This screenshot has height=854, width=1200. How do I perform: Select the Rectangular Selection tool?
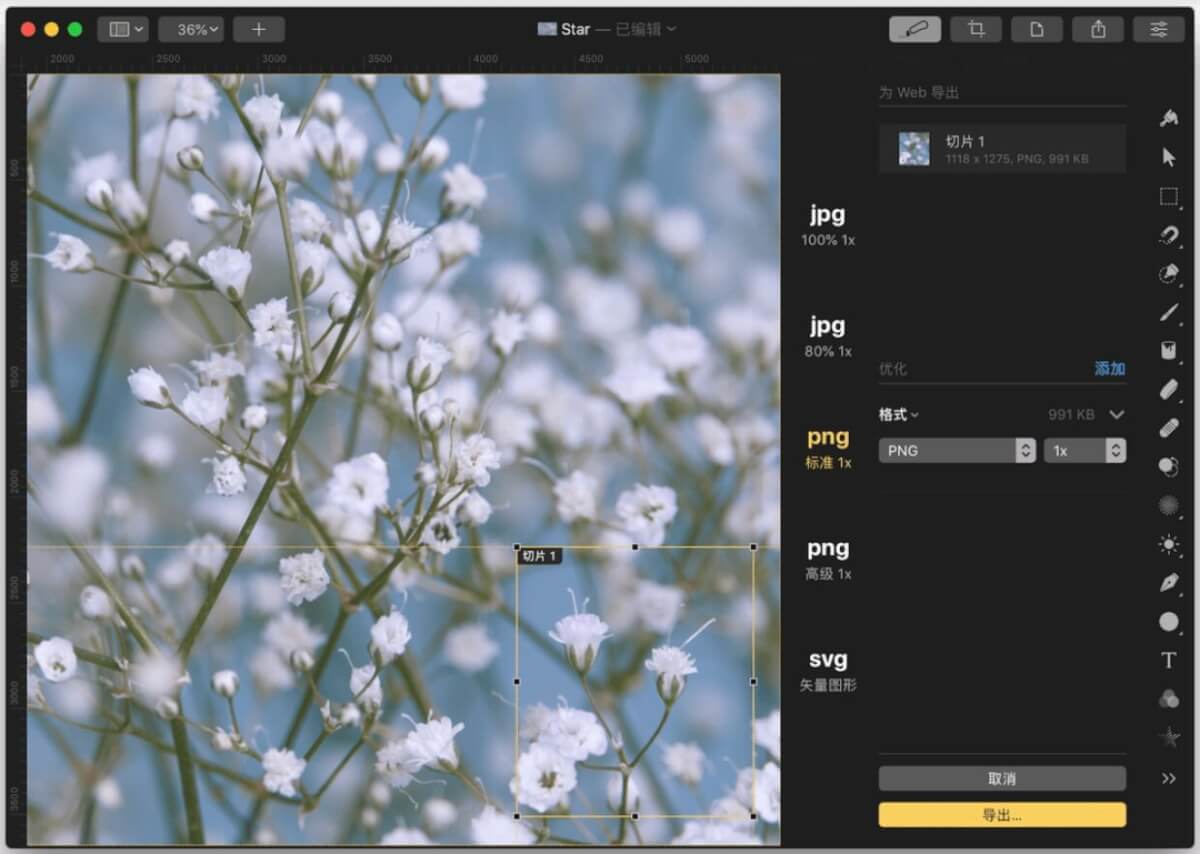click(x=1168, y=196)
